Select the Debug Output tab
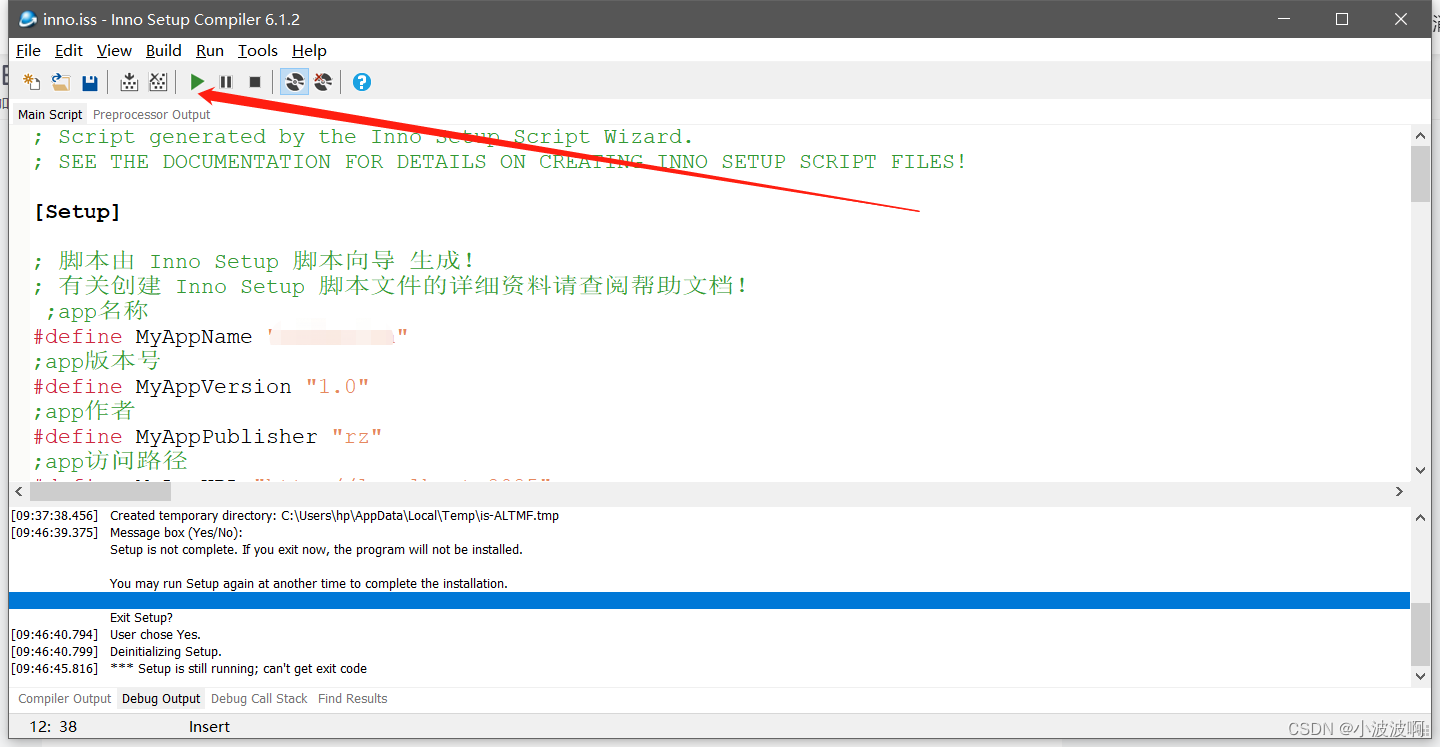This screenshot has width=1440, height=747. tap(161, 699)
